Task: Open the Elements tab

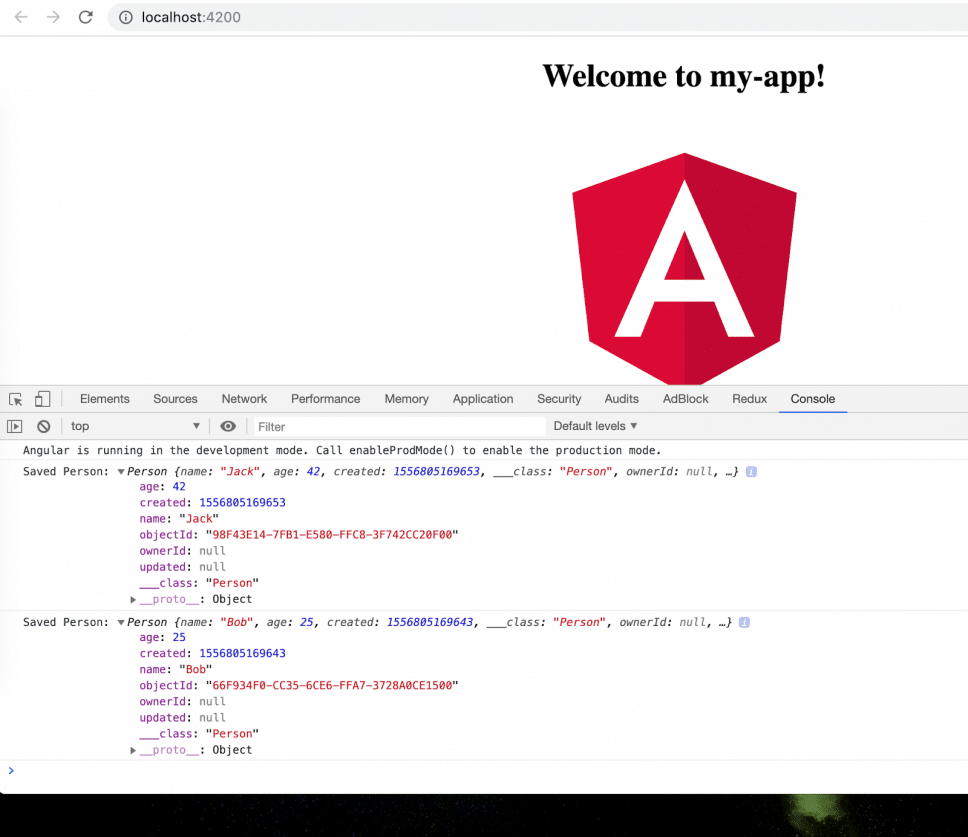Action: pos(105,399)
